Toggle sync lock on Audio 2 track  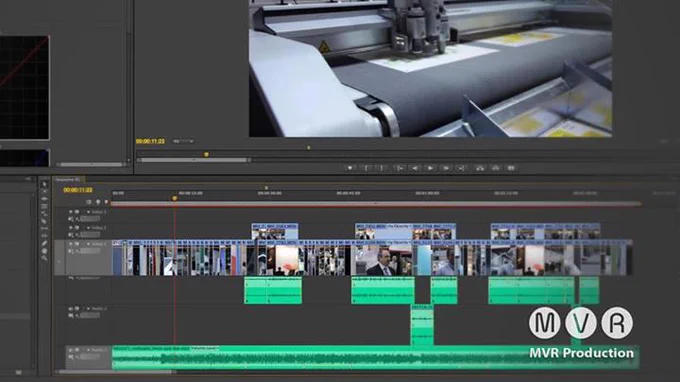coord(77,309)
